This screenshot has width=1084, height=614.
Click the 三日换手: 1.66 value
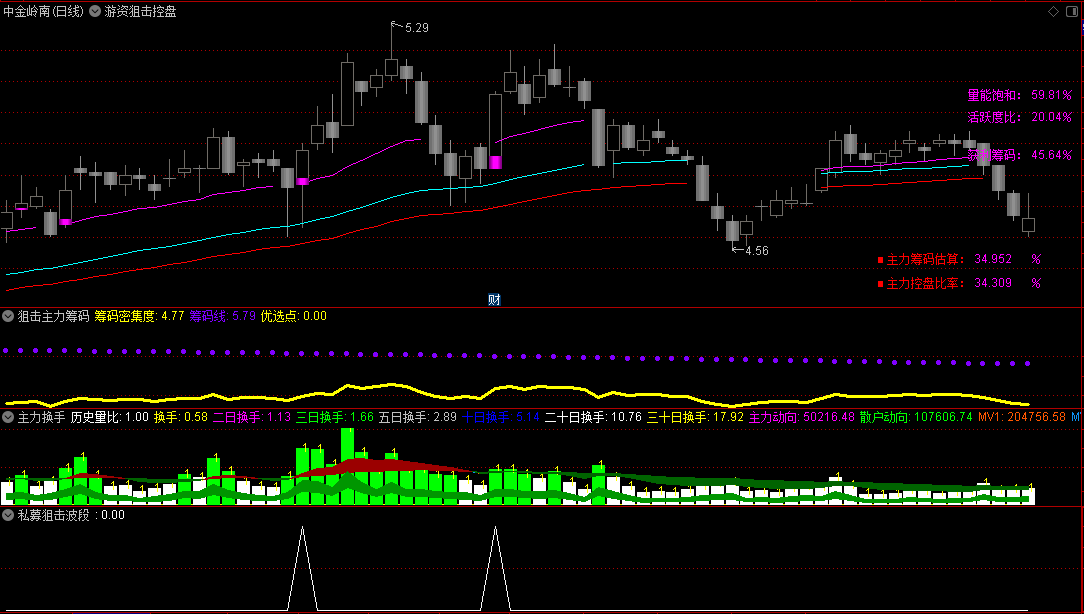(335, 417)
